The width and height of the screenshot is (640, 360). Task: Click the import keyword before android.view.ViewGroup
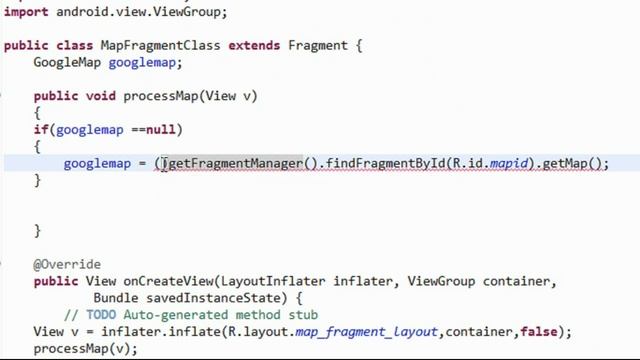(x=26, y=12)
